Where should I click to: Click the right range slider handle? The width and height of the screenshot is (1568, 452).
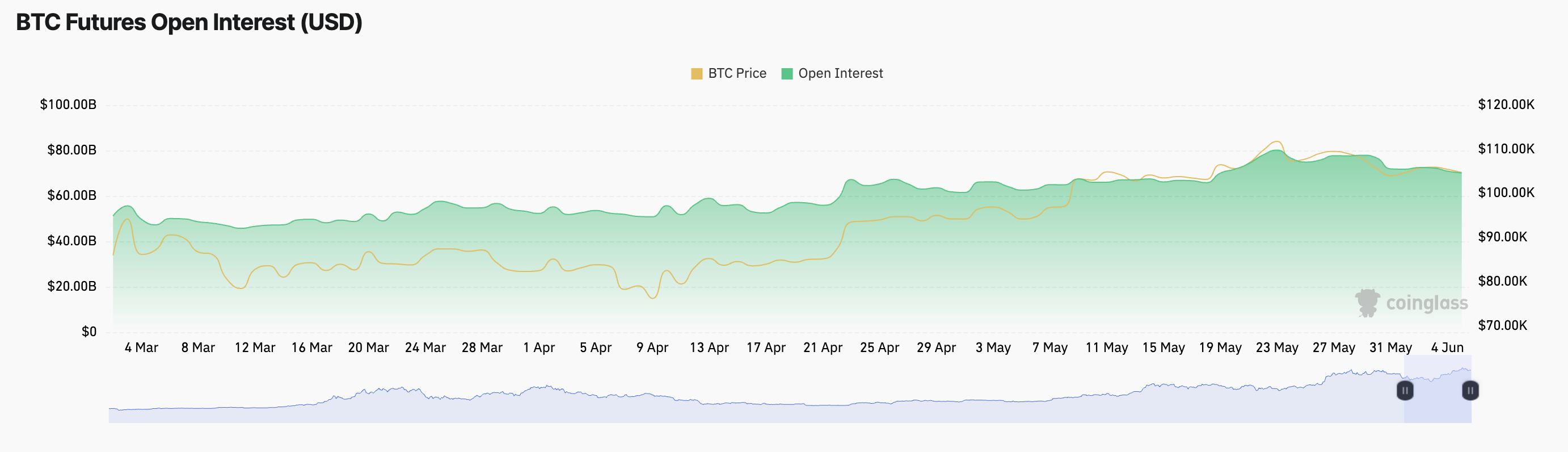click(1469, 390)
